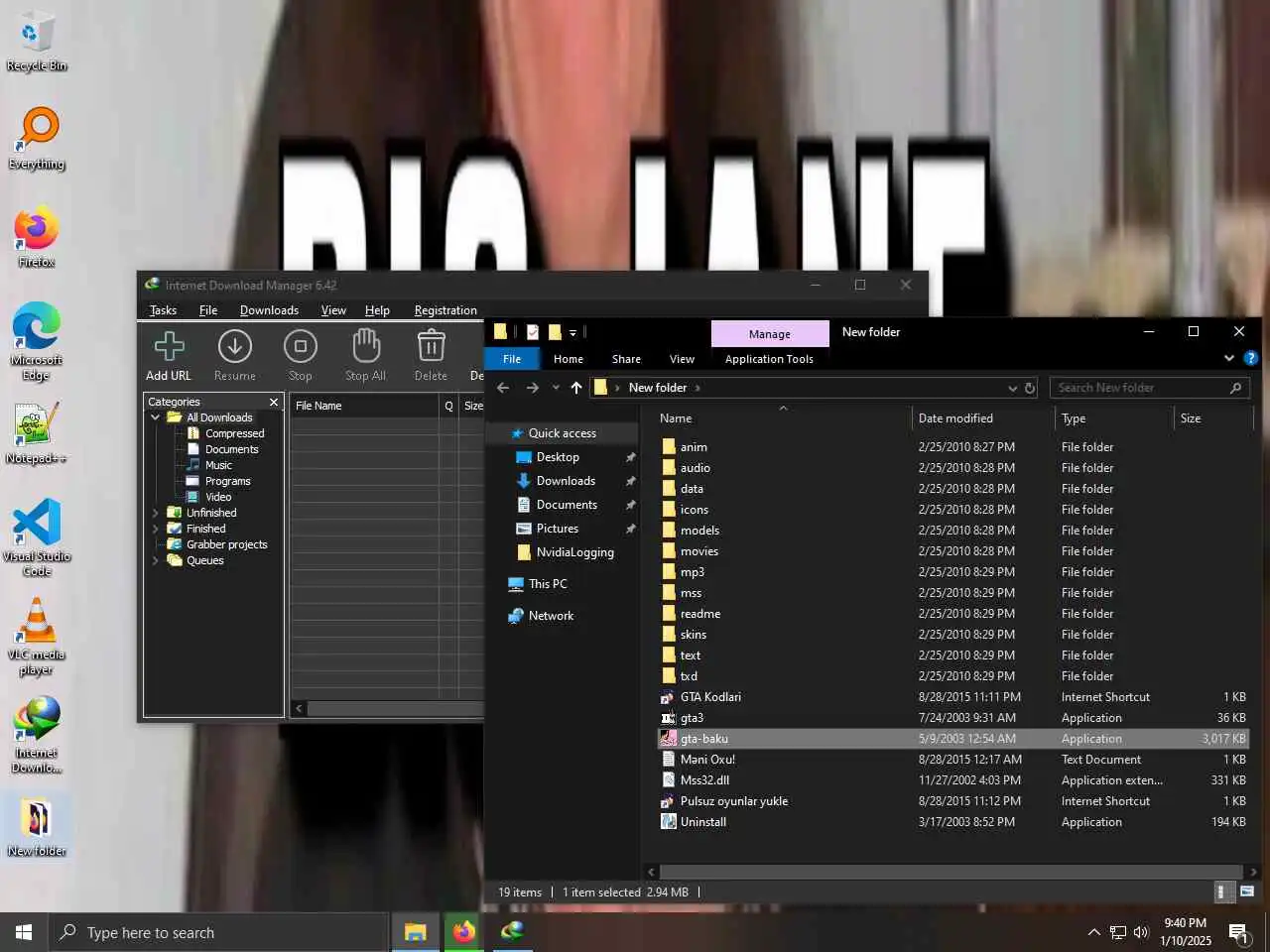Click the volume speaker tray icon

click(x=1141, y=932)
